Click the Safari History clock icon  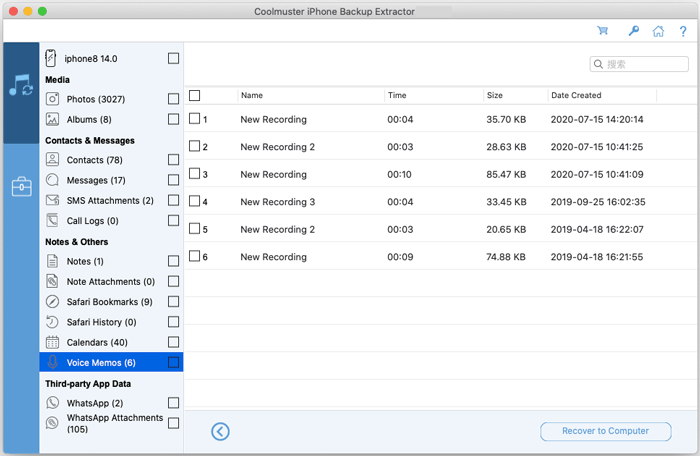pos(52,322)
